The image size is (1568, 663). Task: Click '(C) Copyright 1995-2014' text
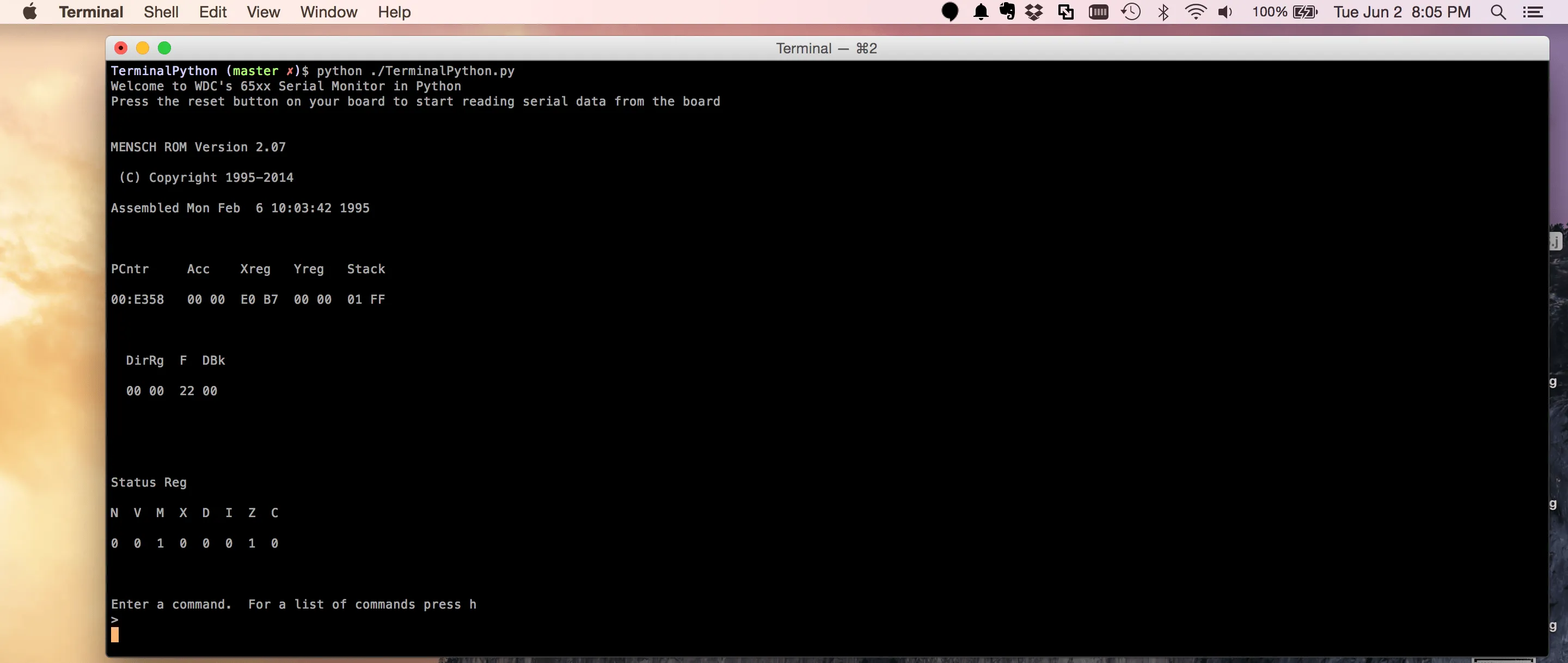[206, 177]
